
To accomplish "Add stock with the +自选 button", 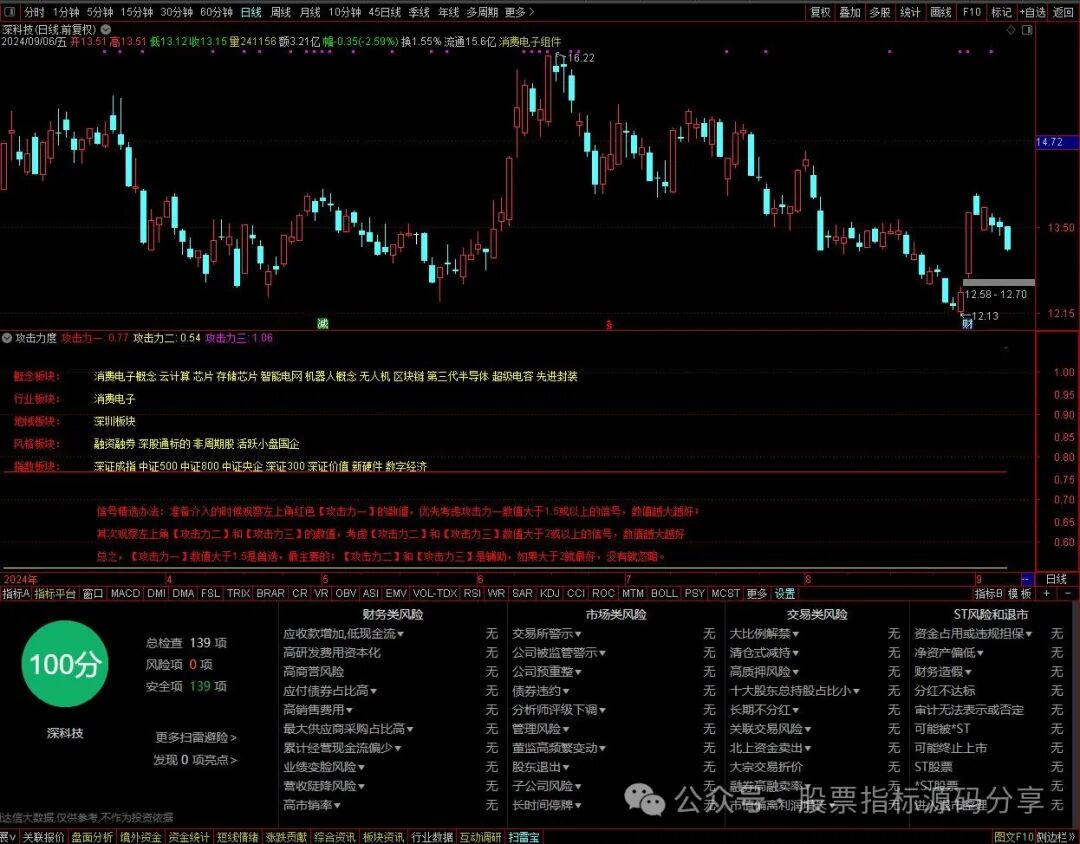I will (x=1032, y=12).
